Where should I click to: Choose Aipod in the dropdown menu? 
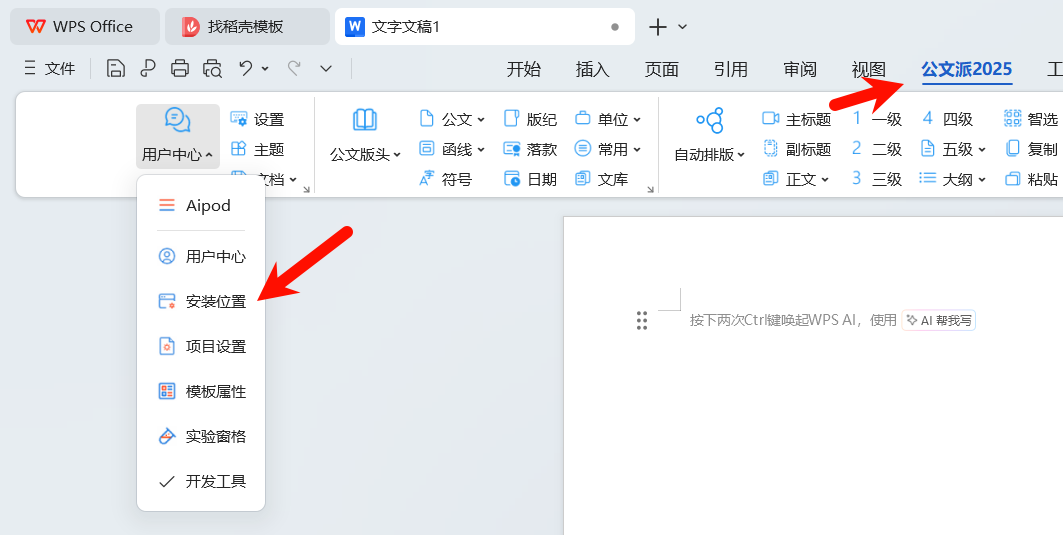tap(201, 205)
